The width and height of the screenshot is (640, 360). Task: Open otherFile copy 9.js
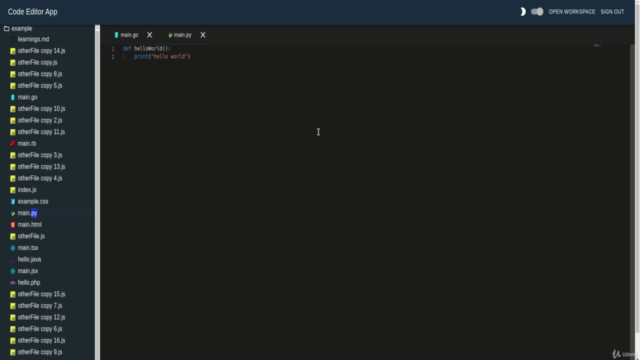pyautogui.click(x=40, y=352)
